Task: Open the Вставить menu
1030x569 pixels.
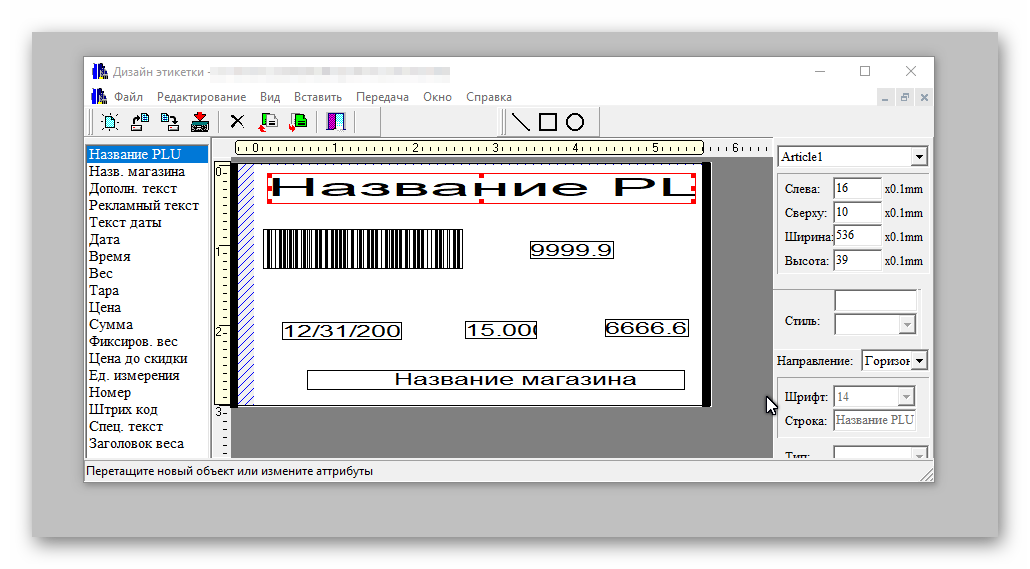Action: pyautogui.click(x=318, y=97)
